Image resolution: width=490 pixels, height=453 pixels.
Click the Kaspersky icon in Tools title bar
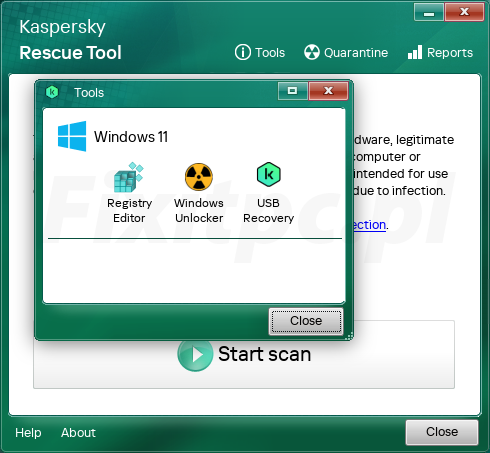coord(52,92)
